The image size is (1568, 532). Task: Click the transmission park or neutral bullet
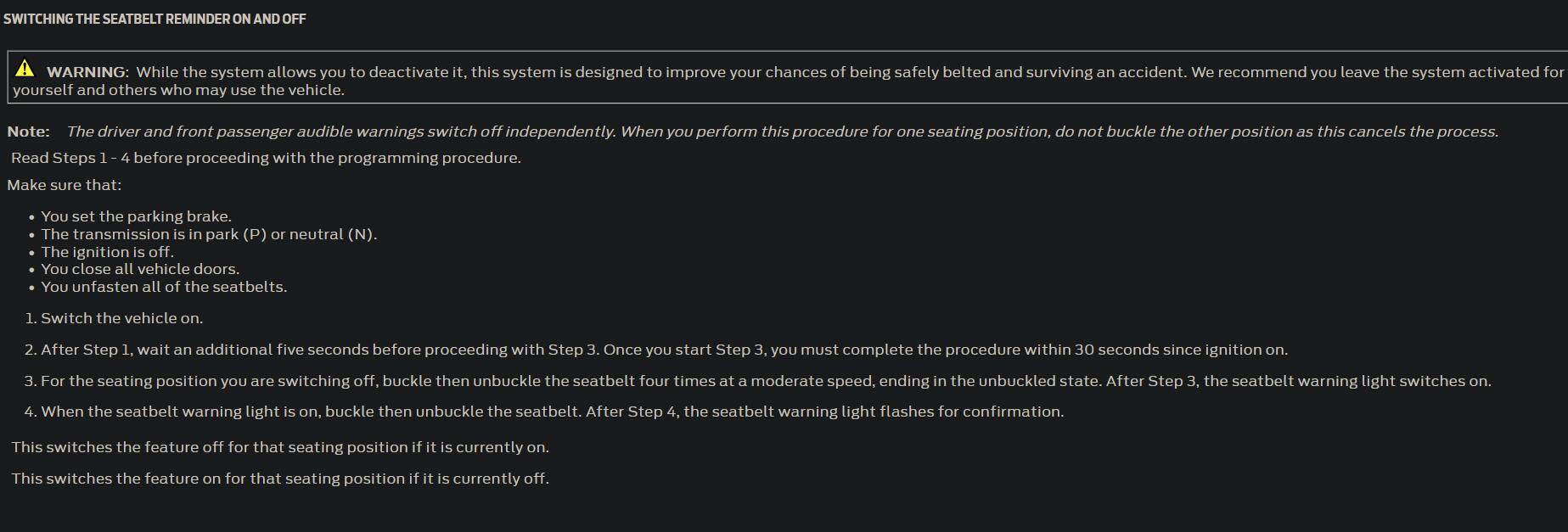pyautogui.click(x=209, y=234)
